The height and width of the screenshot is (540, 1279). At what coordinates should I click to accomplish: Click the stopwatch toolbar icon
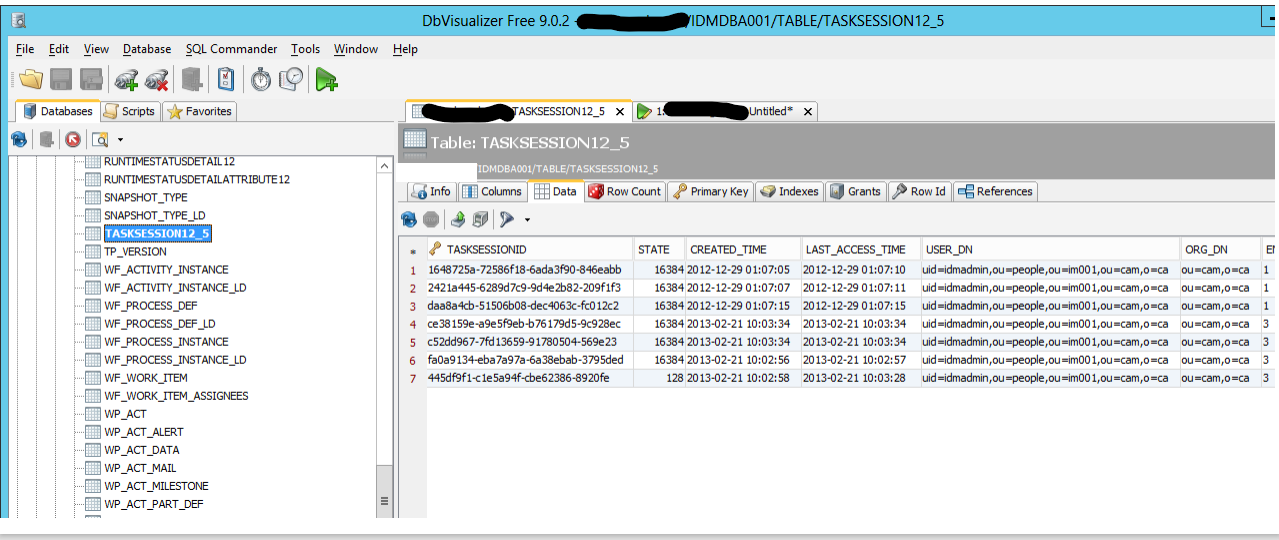261,79
